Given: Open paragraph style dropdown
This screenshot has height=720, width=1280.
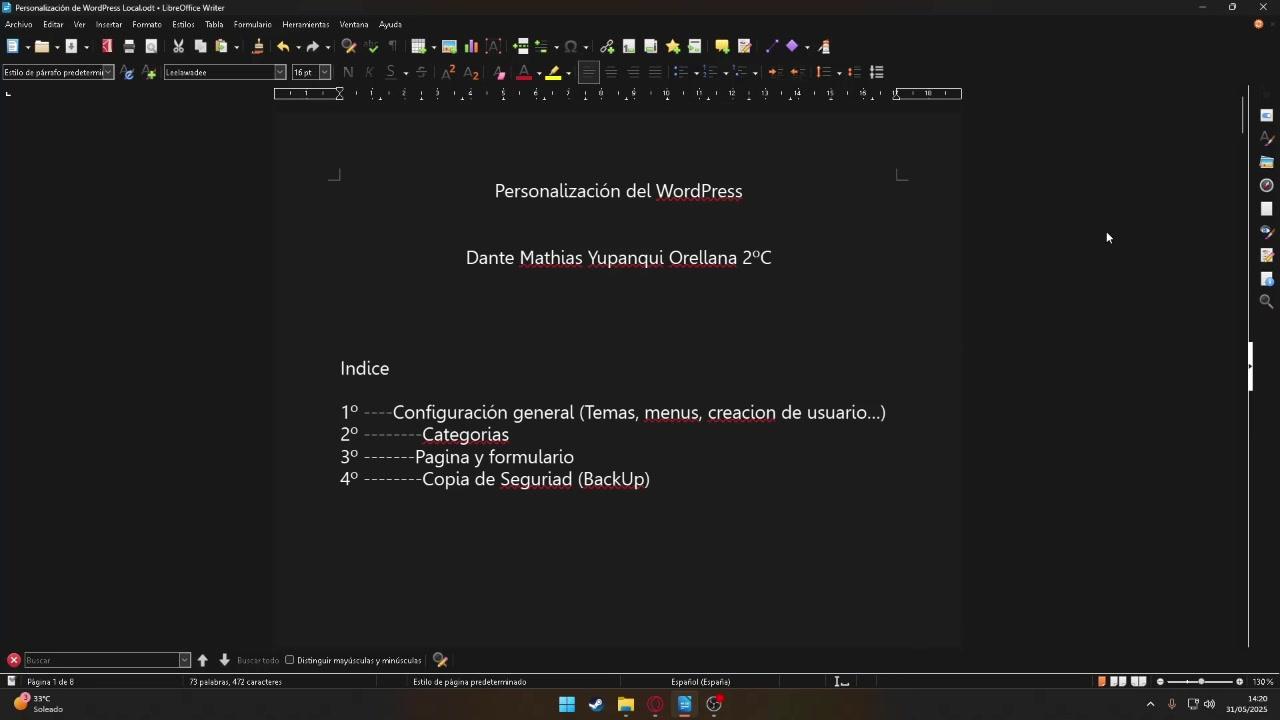Looking at the screenshot, I should (108, 72).
